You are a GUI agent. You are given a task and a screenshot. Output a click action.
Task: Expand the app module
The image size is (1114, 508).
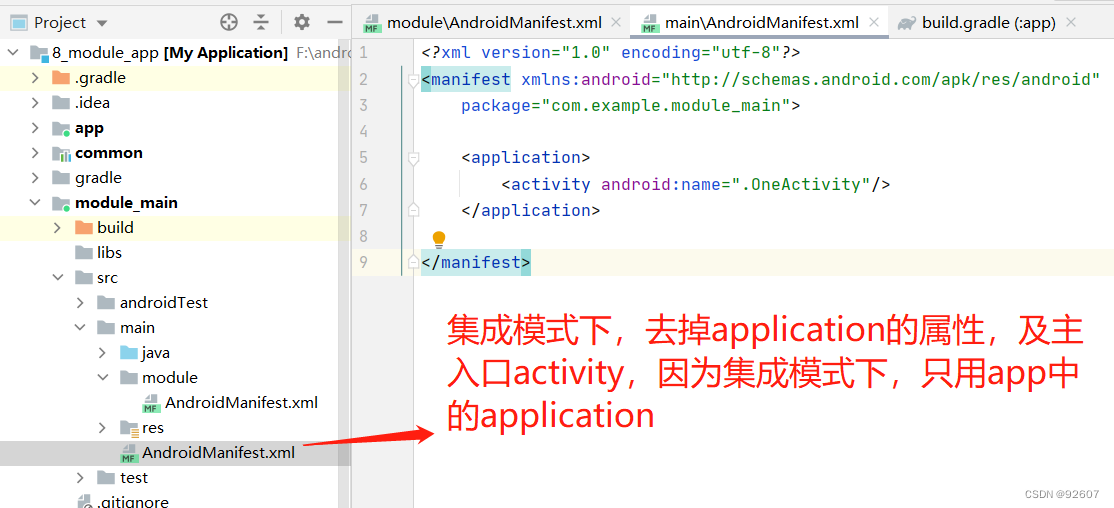(x=35, y=128)
